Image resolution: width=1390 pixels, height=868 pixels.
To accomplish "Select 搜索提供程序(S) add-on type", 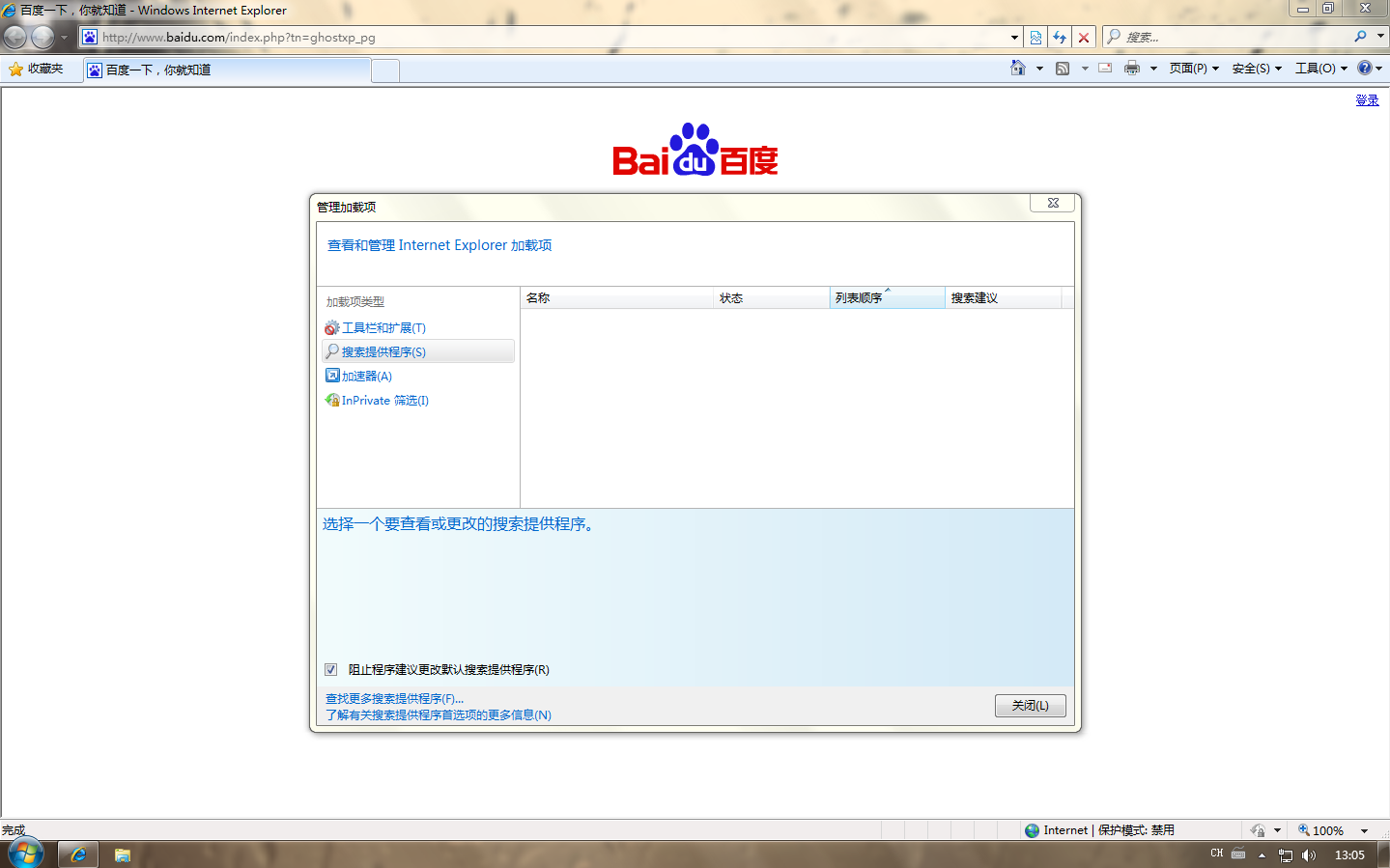I will point(417,351).
